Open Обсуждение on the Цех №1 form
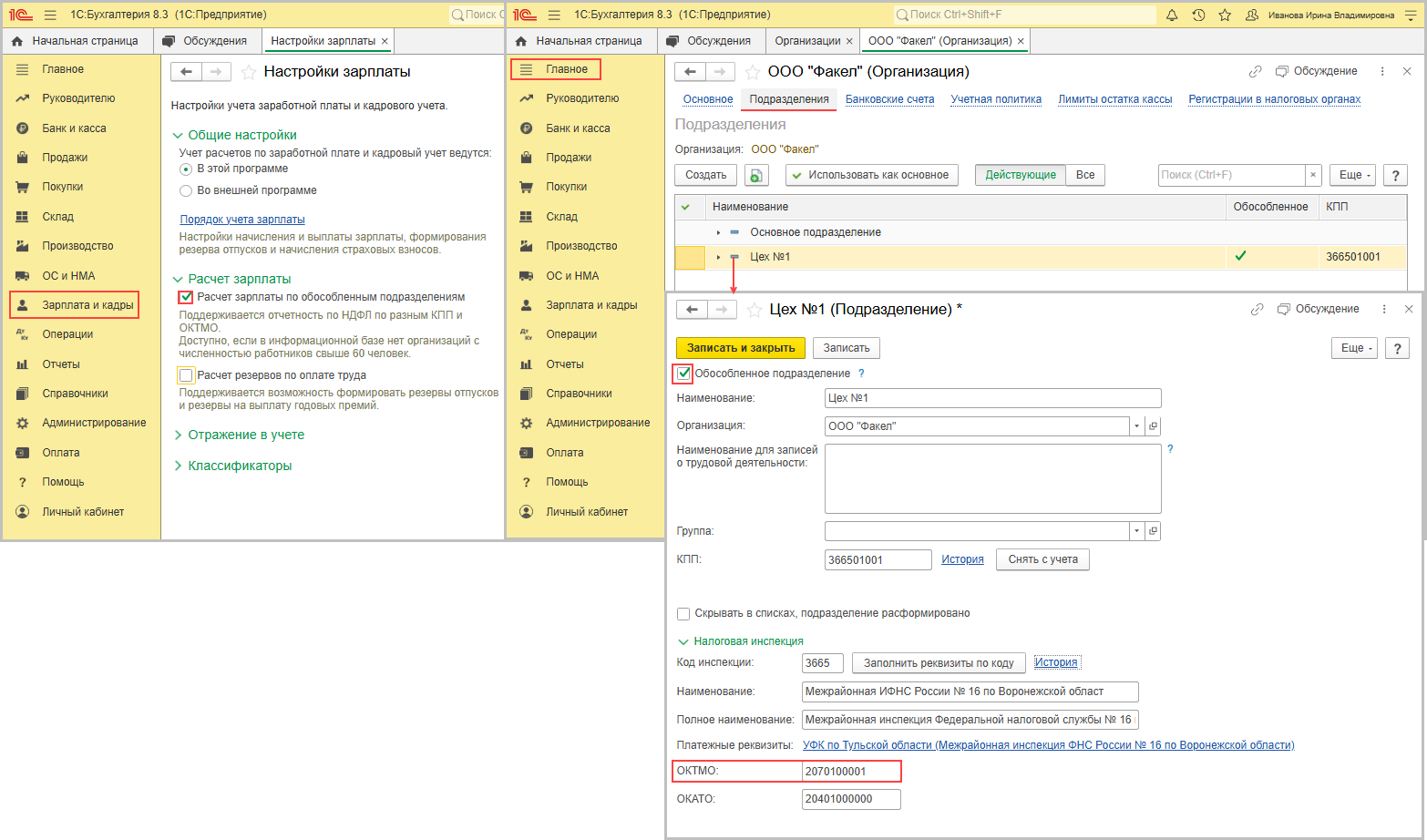The image size is (1427, 840). [x=1319, y=309]
